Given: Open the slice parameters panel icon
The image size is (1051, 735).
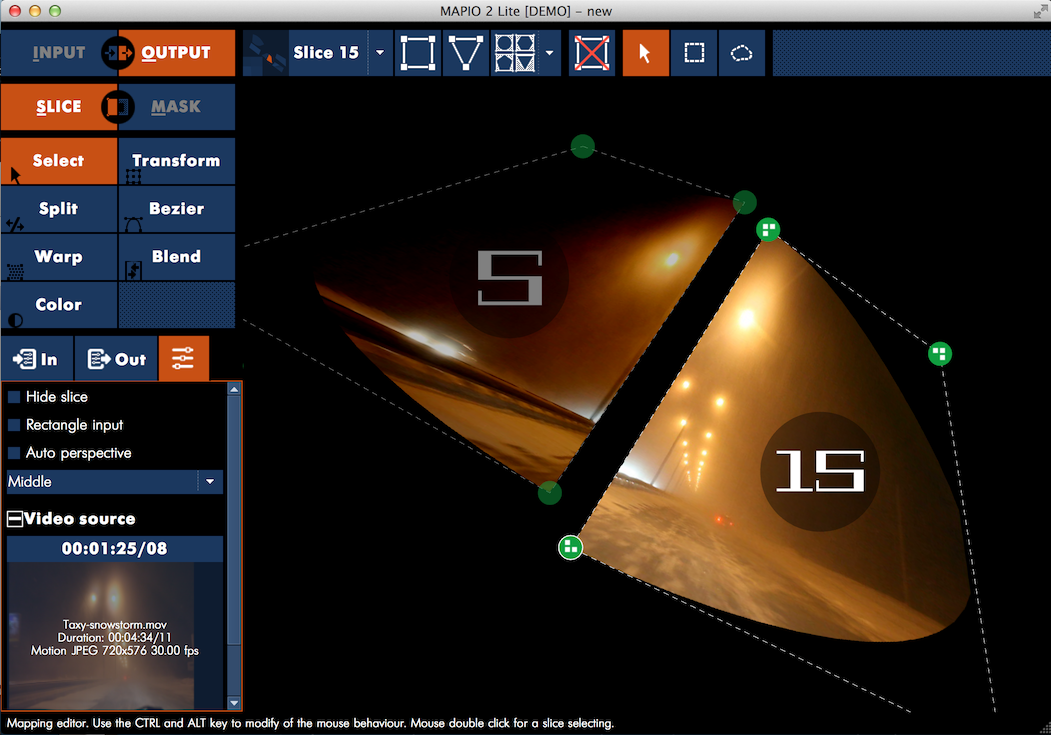Looking at the screenshot, I should tap(183, 358).
